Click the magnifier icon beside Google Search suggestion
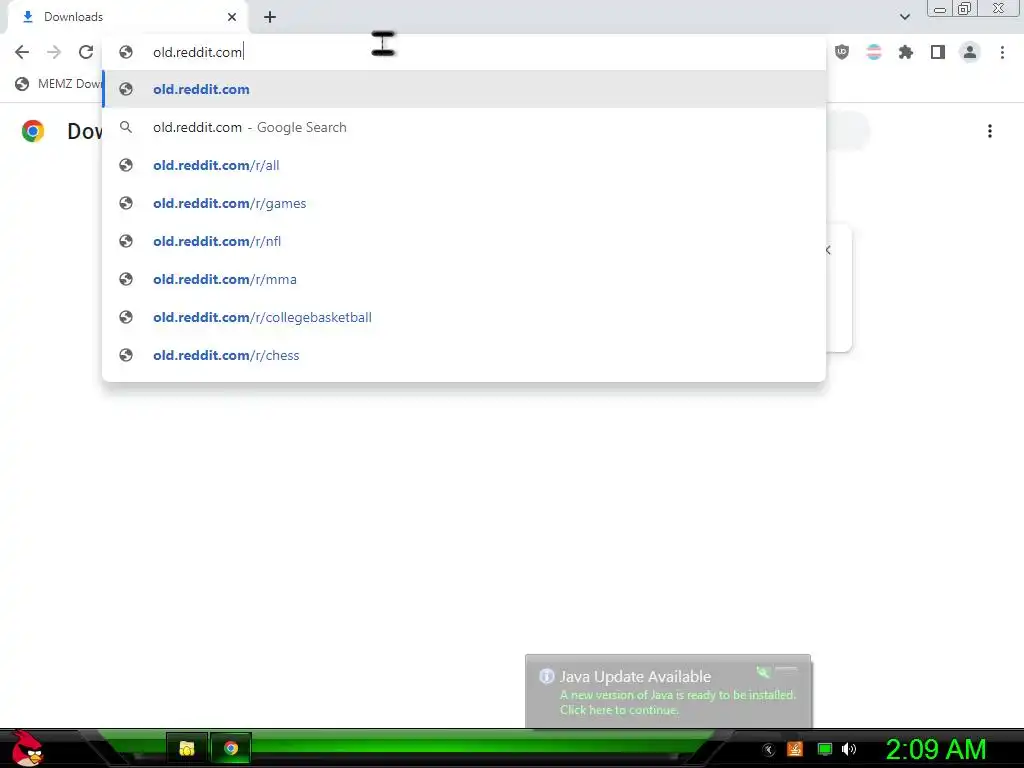This screenshot has height=768, width=1024. (126, 127)
